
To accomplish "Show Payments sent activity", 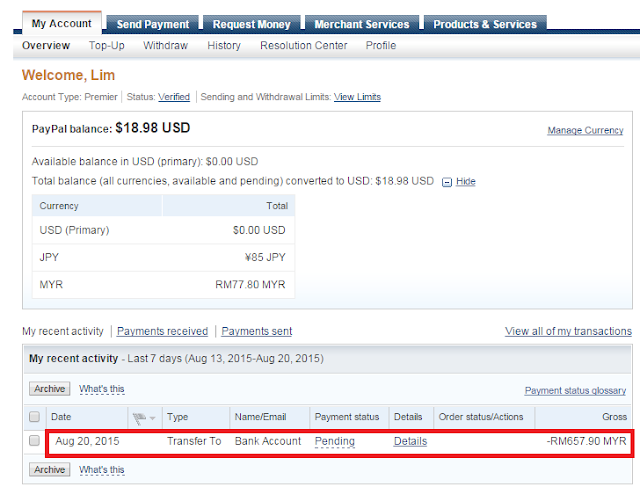I will (257, 331).
